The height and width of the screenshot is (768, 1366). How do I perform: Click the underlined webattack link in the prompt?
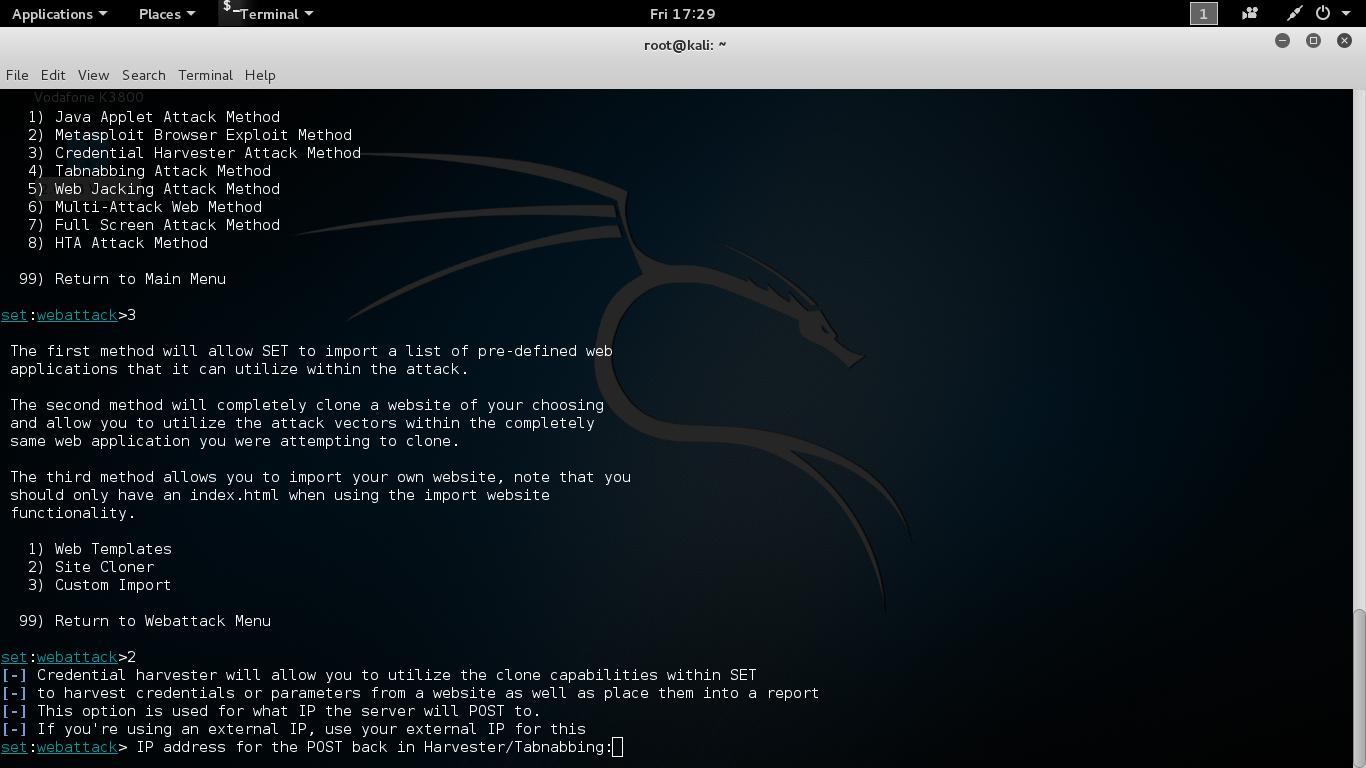pyautogui.click(x=76, y=747)
